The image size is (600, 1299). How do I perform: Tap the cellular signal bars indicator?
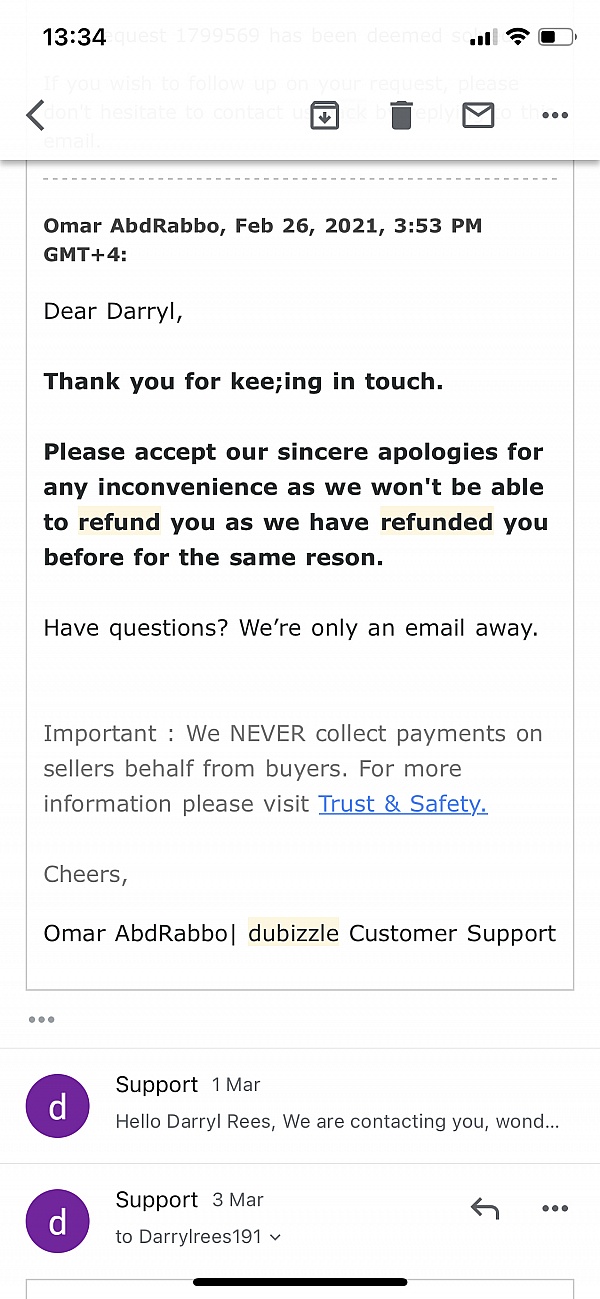483,34
